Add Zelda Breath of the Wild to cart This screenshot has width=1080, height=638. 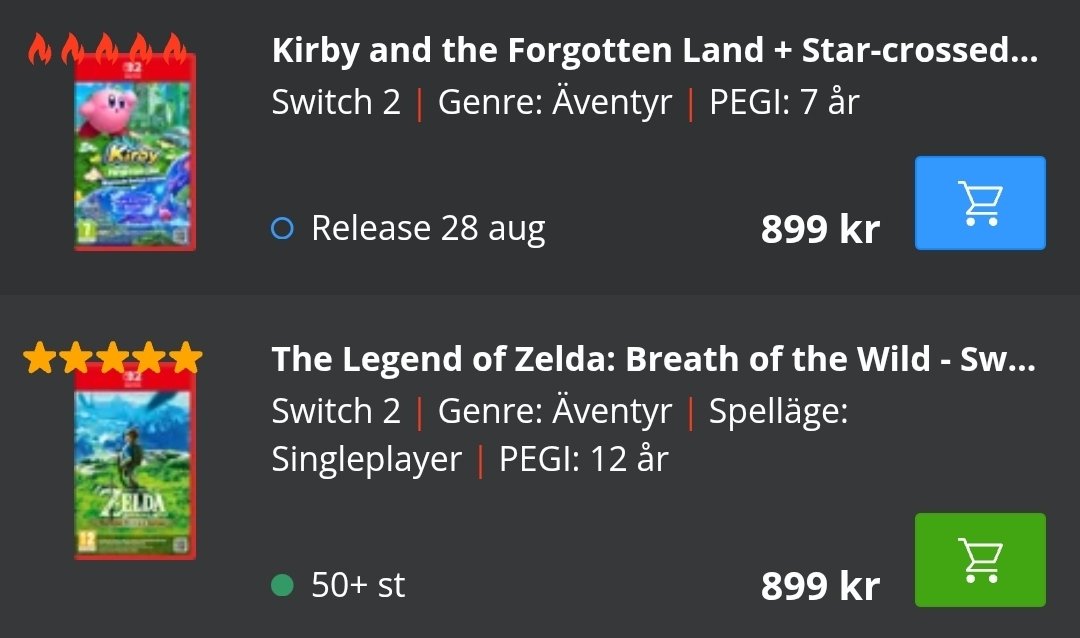pos(980,559)
